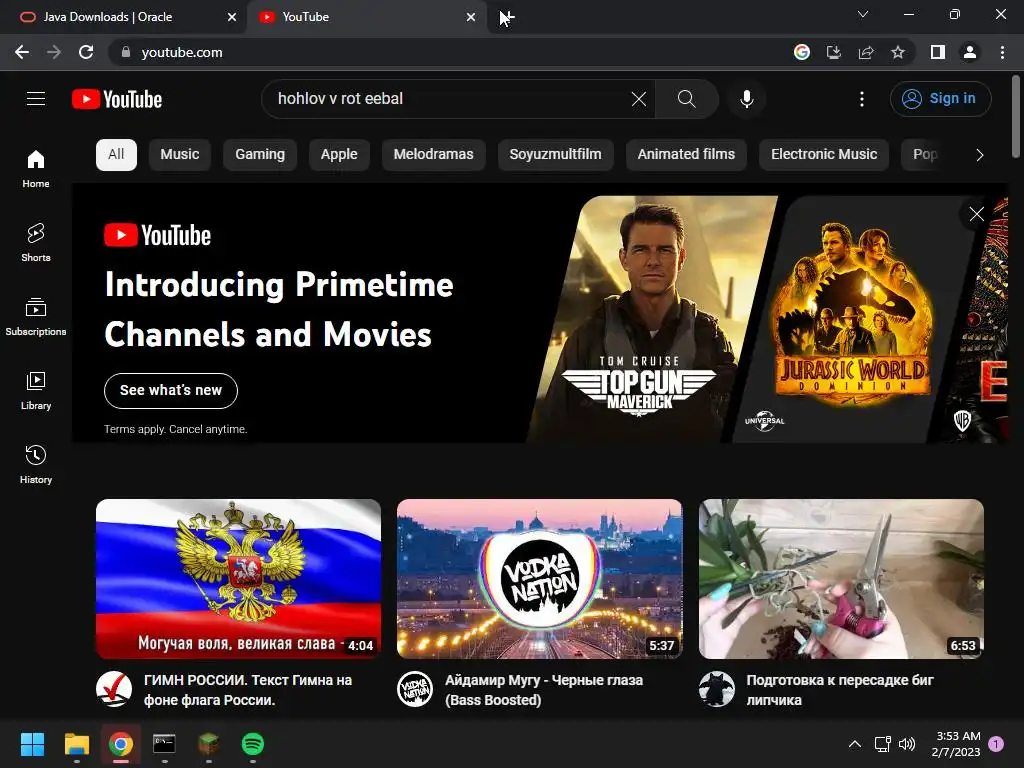Click the install app icon in address bar
Viewport: 1024px width, 768px height.
[834, 52]
